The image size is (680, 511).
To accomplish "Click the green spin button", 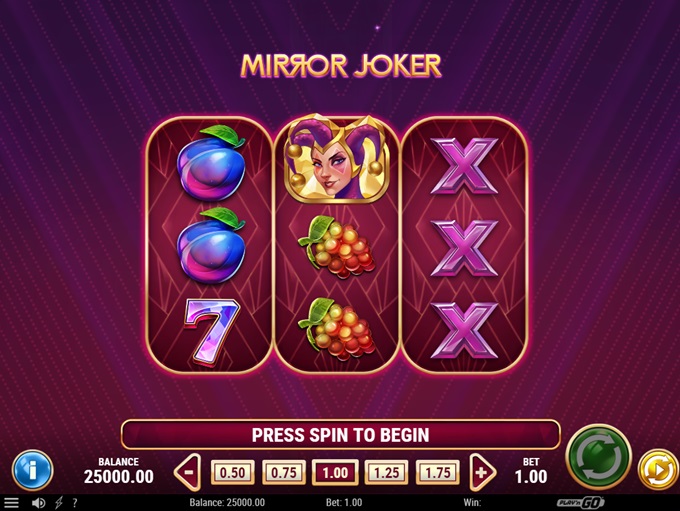I will point(598,457).
